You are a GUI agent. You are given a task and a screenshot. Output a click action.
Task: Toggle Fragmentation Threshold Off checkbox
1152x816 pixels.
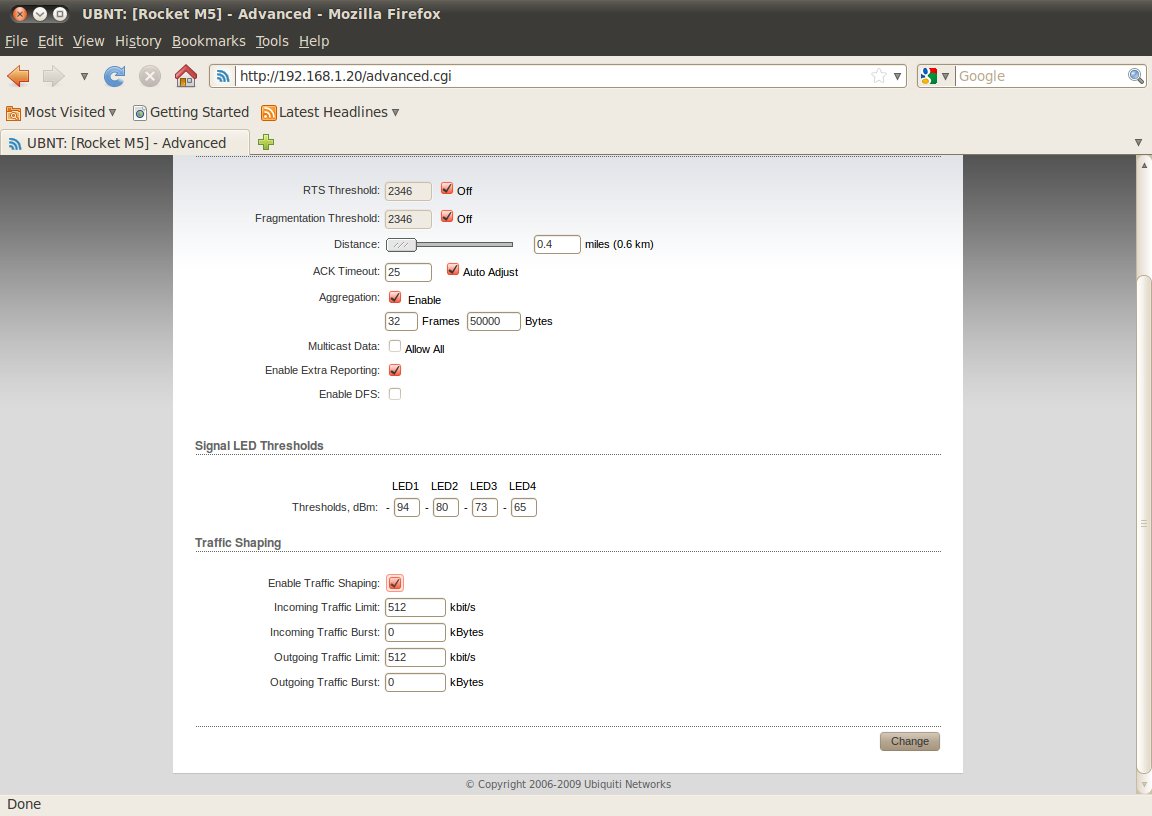pos(447,217)
